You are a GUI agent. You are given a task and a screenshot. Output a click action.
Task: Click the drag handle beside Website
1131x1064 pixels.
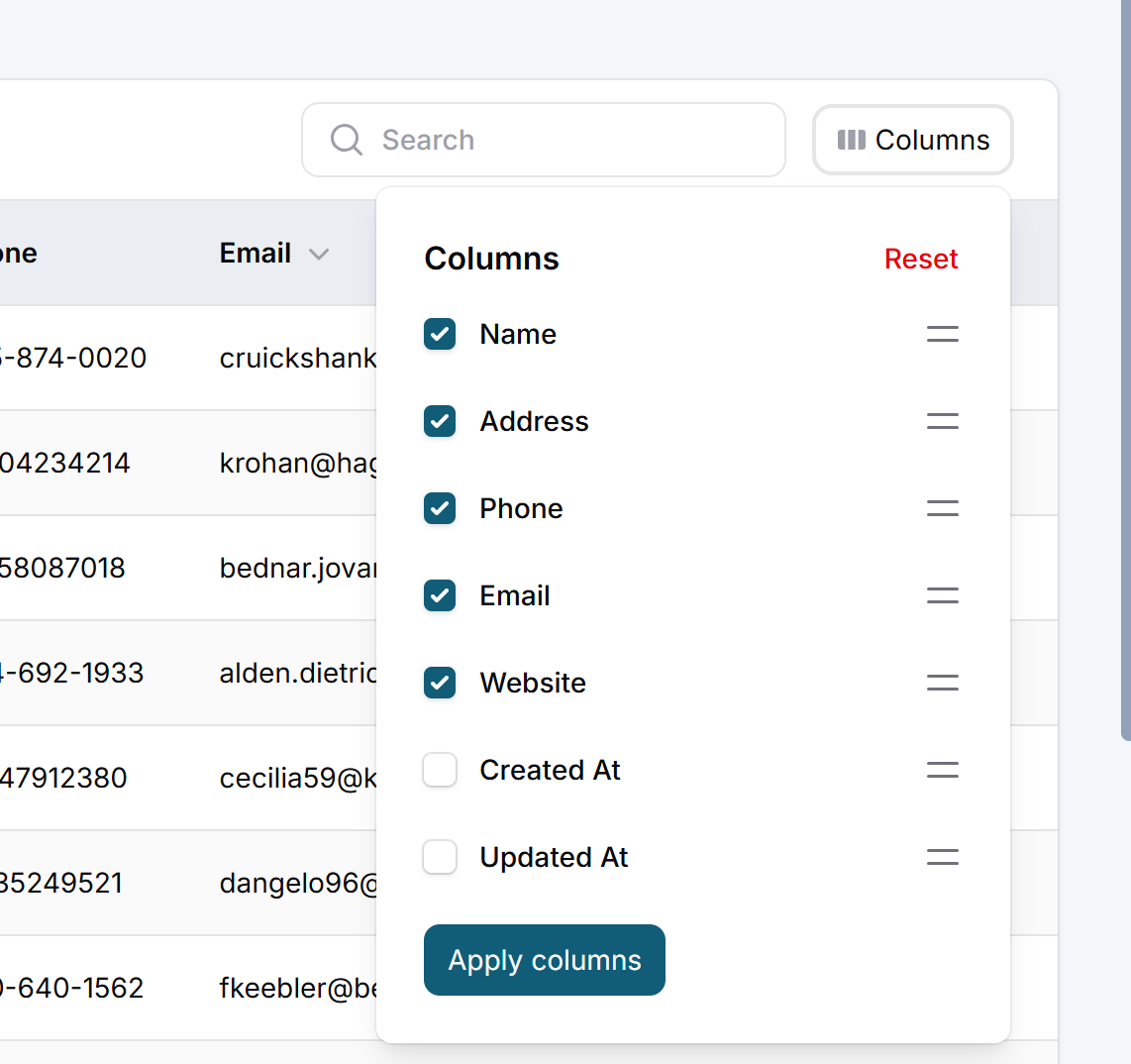pyautogui.click(x=942, y=684)
